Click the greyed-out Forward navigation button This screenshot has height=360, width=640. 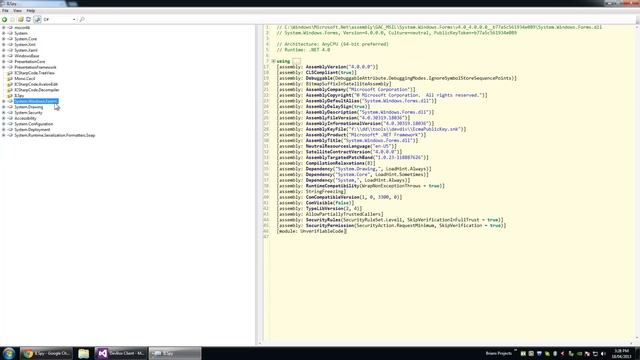pos(13,19)
